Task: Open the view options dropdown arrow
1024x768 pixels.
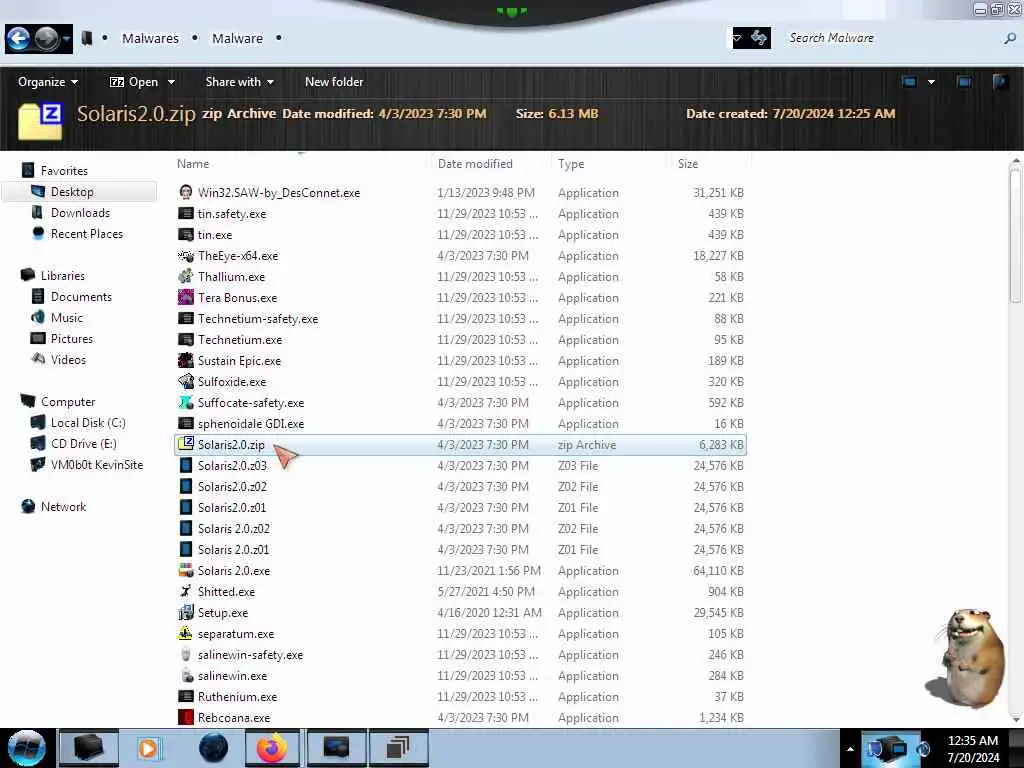Action: pyautogui.click(x=931, y=82)
